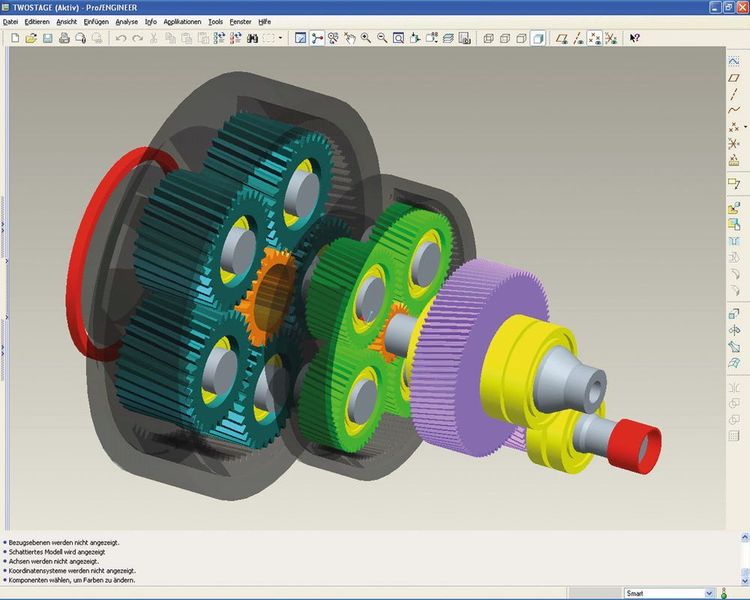Switch to wireframe display mode
The height and width of the screenshot is (600, 750).
tap(488, 38)
